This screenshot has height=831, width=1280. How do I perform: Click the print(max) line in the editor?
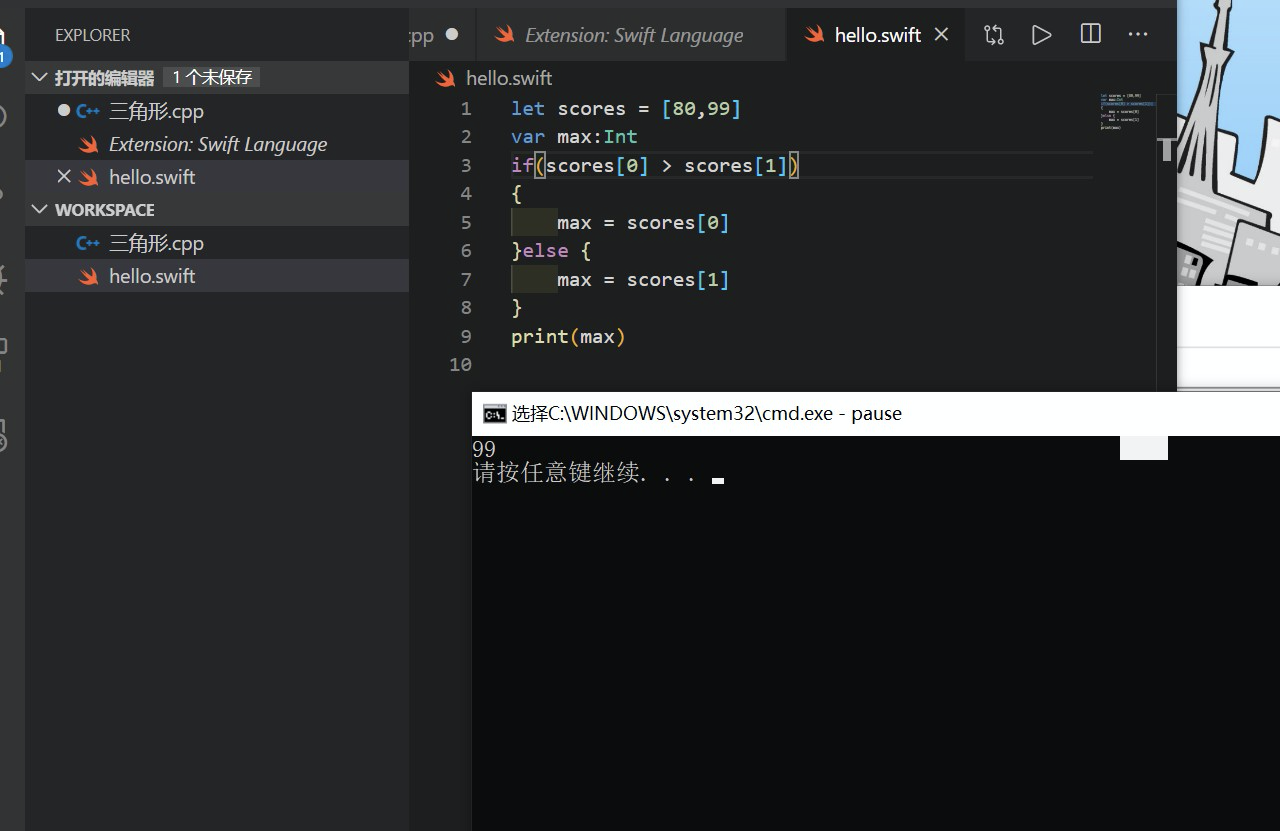tap(568, 336)
